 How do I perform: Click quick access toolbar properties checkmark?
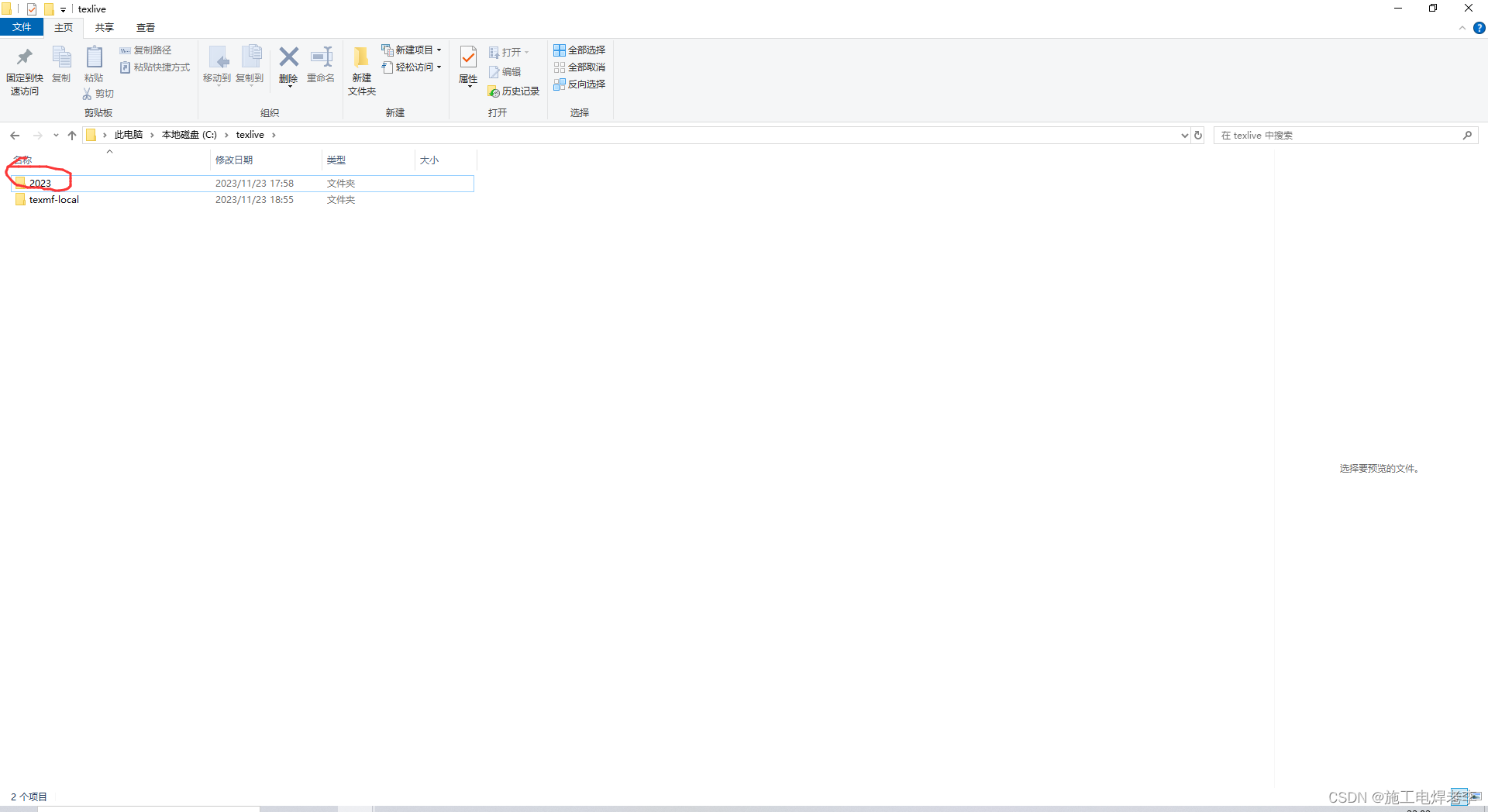(32, 9)
